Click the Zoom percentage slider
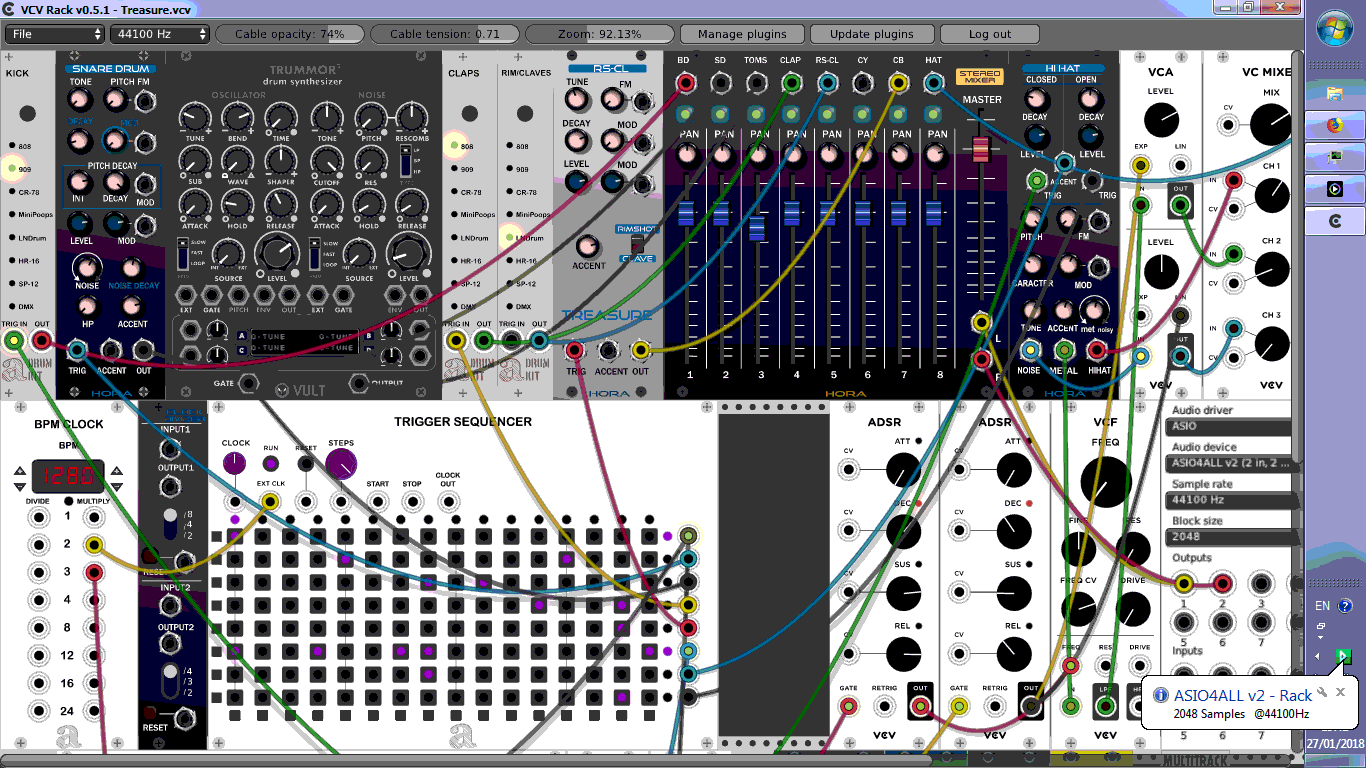This screenshot has height=768, width=1366. tap(600, 34)
